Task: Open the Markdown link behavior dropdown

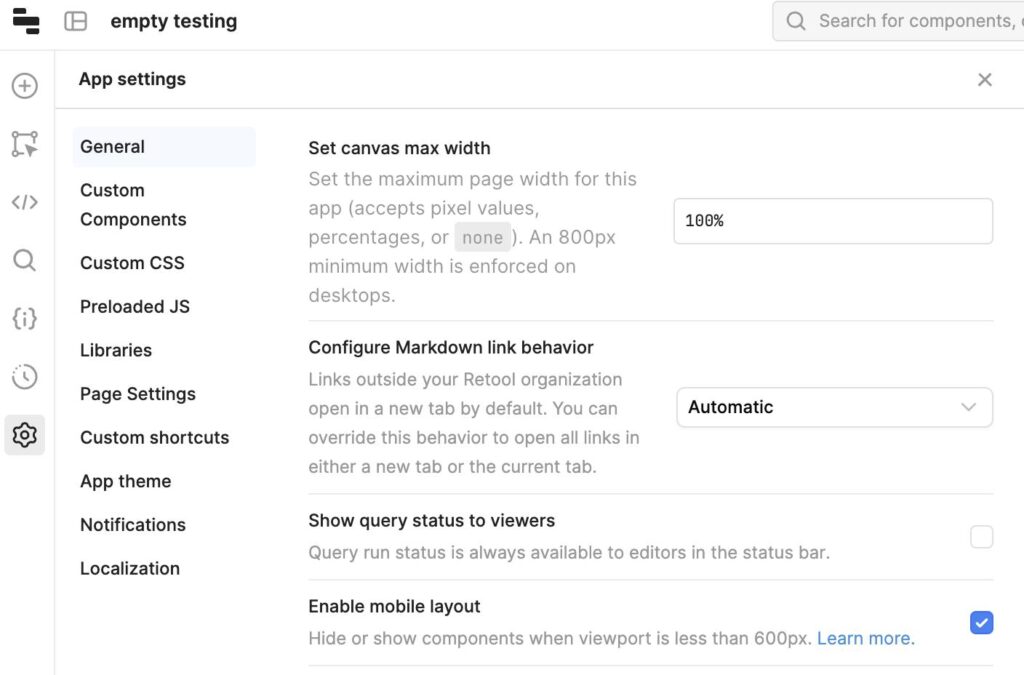Action: (834, 407)
